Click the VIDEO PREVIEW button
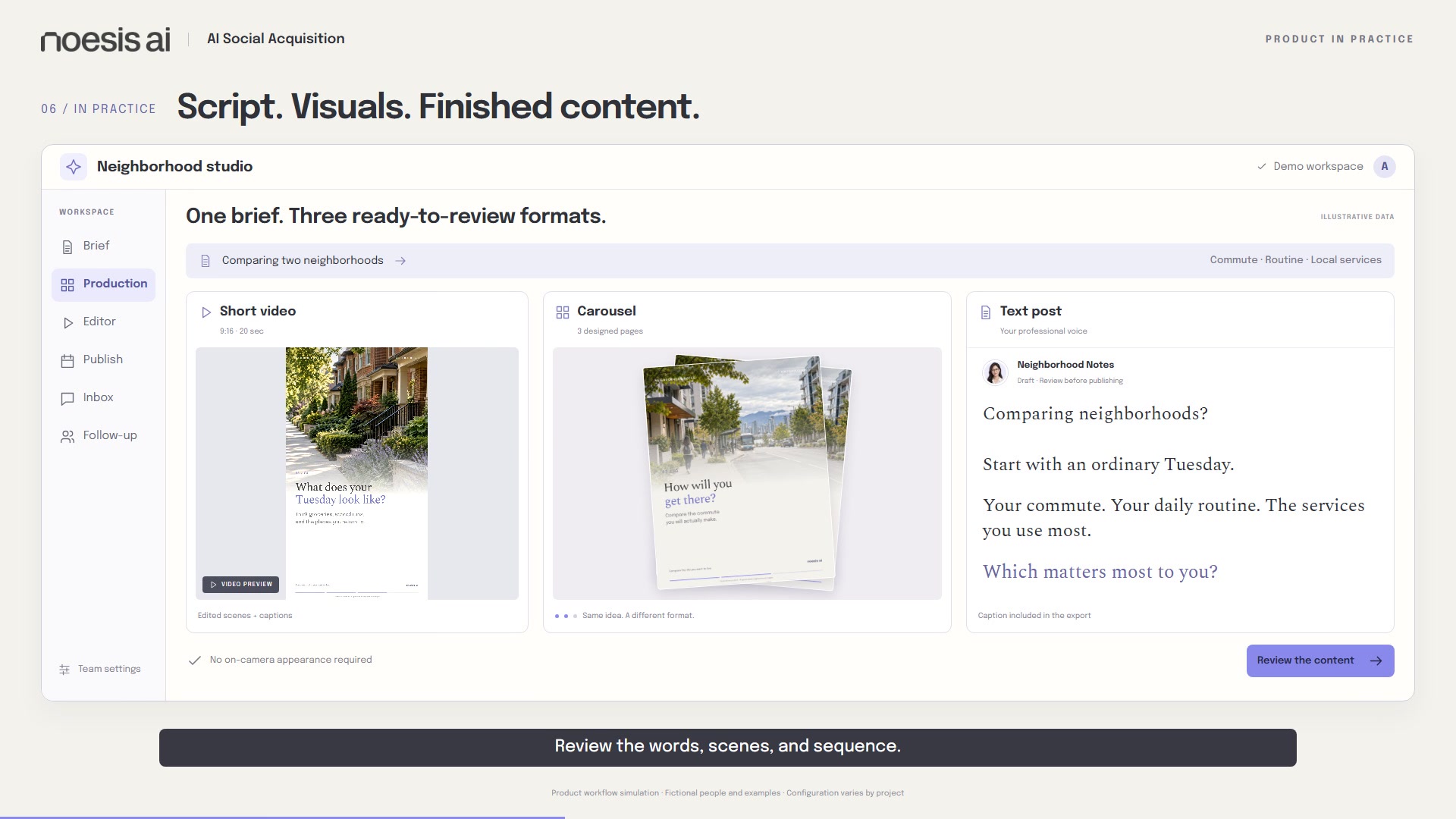The image size is (1456, 819). (240, 584)
